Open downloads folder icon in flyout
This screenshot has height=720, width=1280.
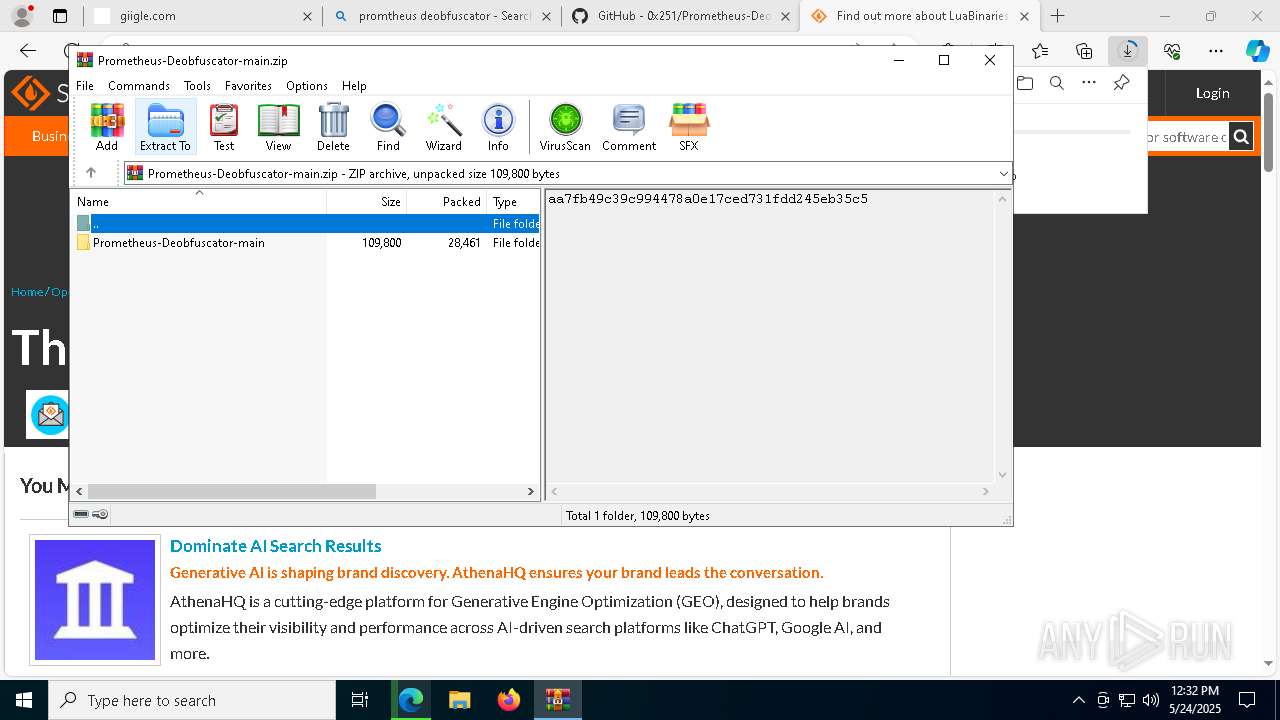point(1025,83)
